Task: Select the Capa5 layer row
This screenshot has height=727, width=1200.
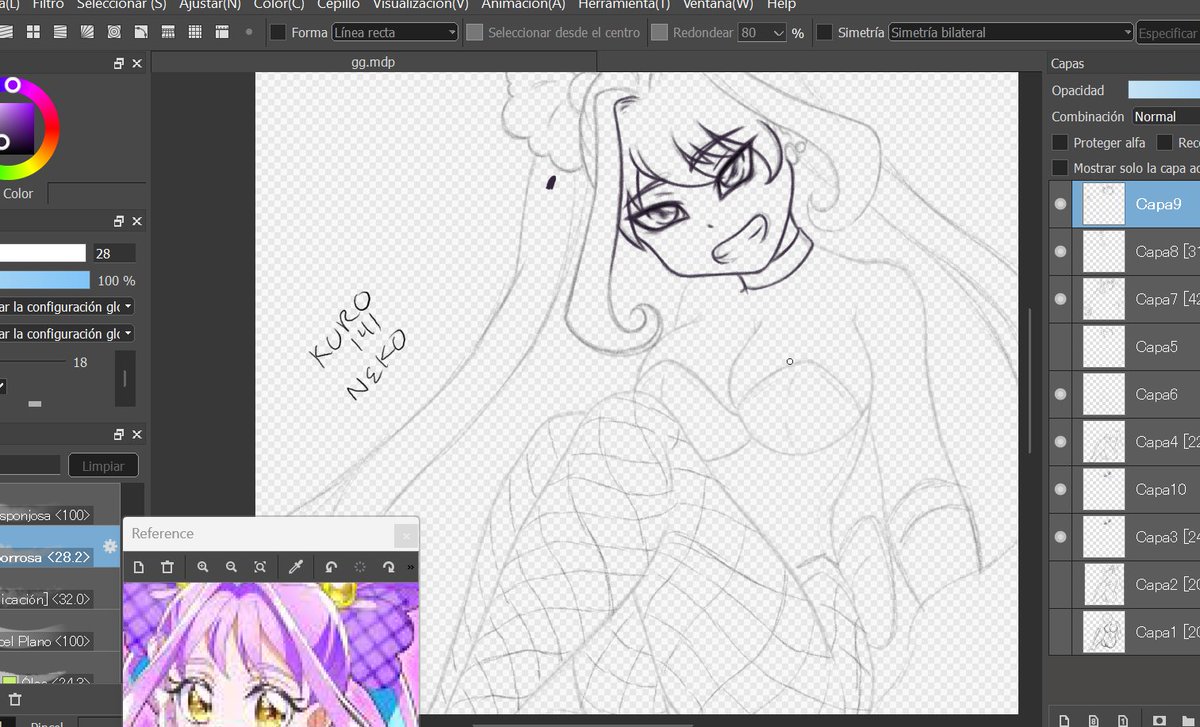Action: (1124, 347)
